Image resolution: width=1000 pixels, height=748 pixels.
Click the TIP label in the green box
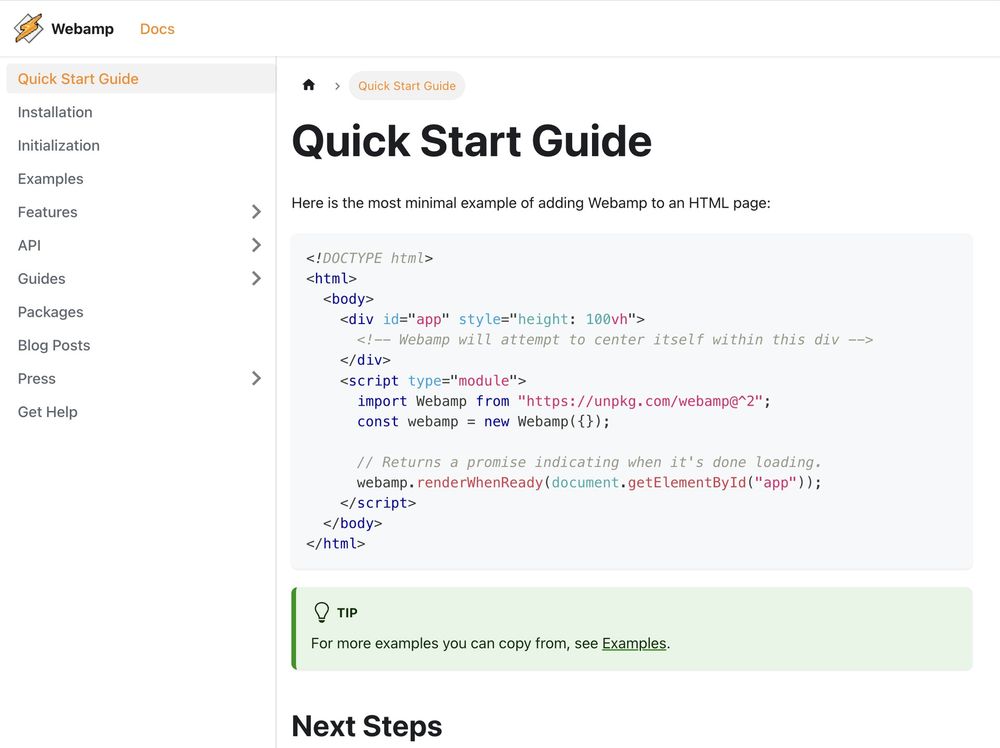[x=347, y=613]
